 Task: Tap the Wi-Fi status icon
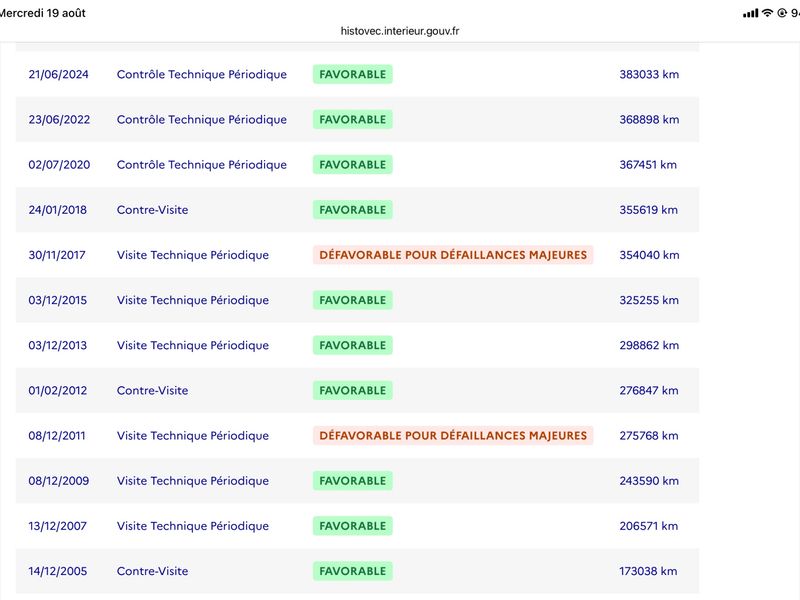click(x=767, y=13)
